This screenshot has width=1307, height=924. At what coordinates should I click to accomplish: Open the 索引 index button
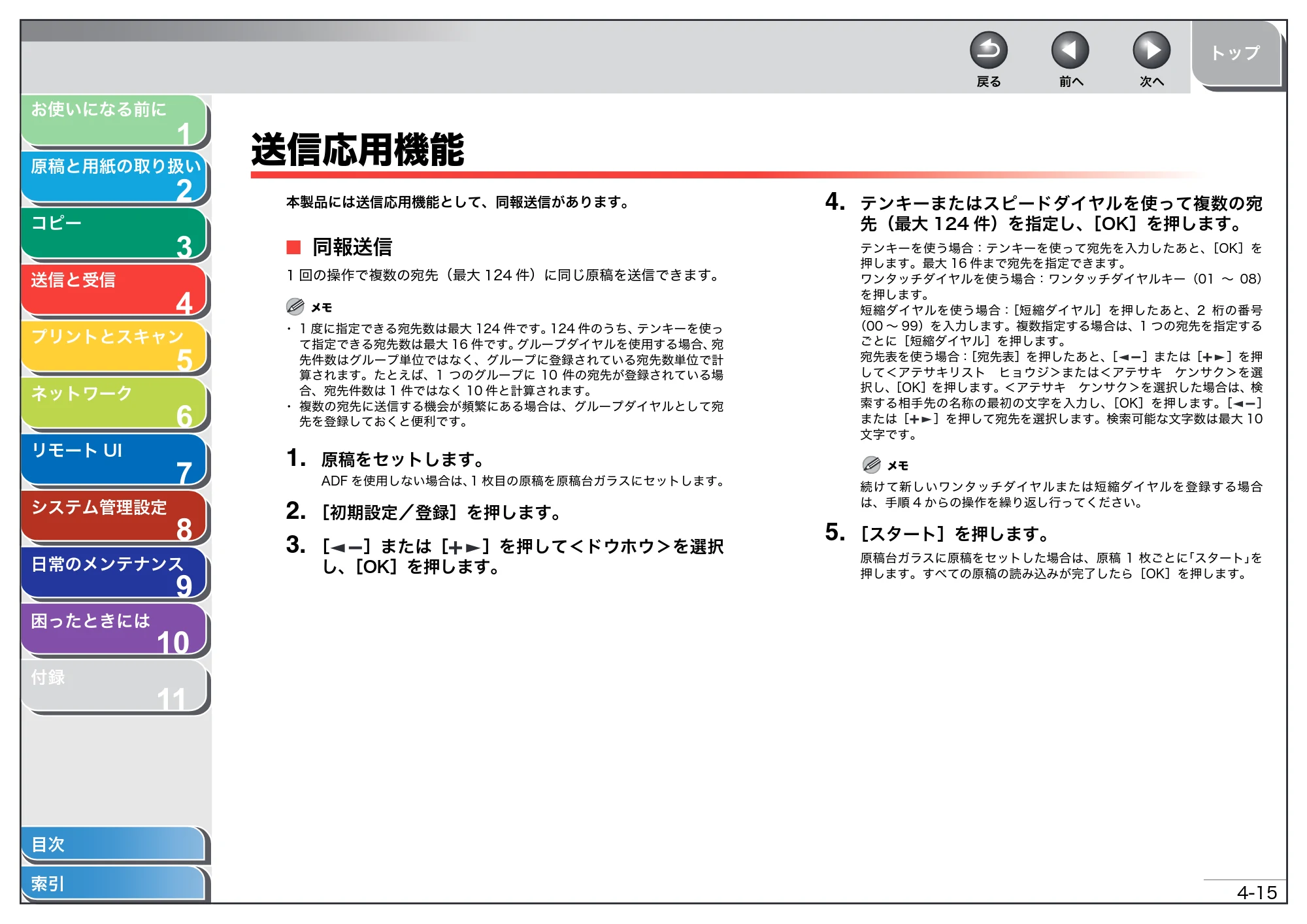coord(113,883)
